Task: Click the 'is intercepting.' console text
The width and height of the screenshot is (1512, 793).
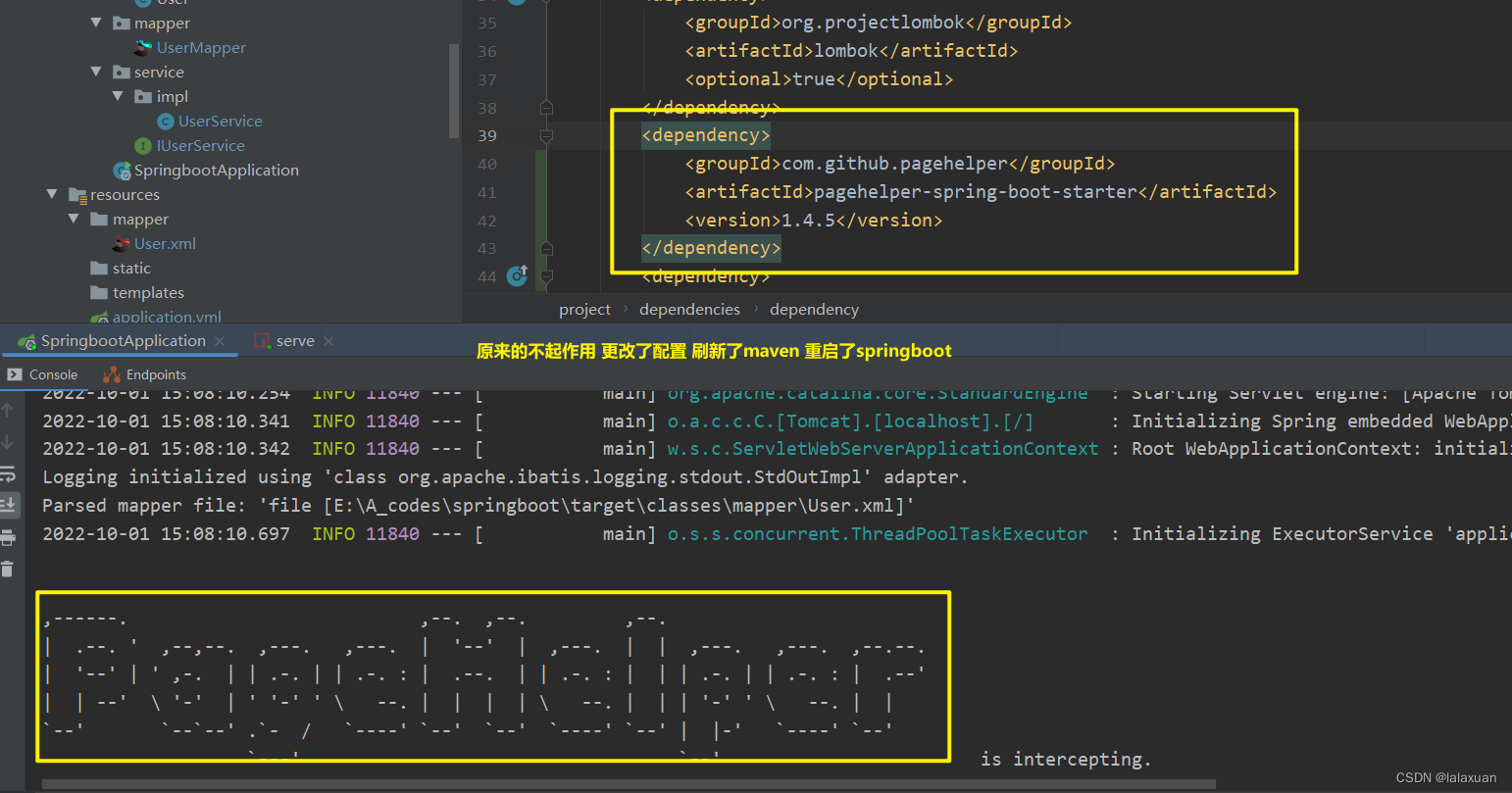Action: (1066, 760)
